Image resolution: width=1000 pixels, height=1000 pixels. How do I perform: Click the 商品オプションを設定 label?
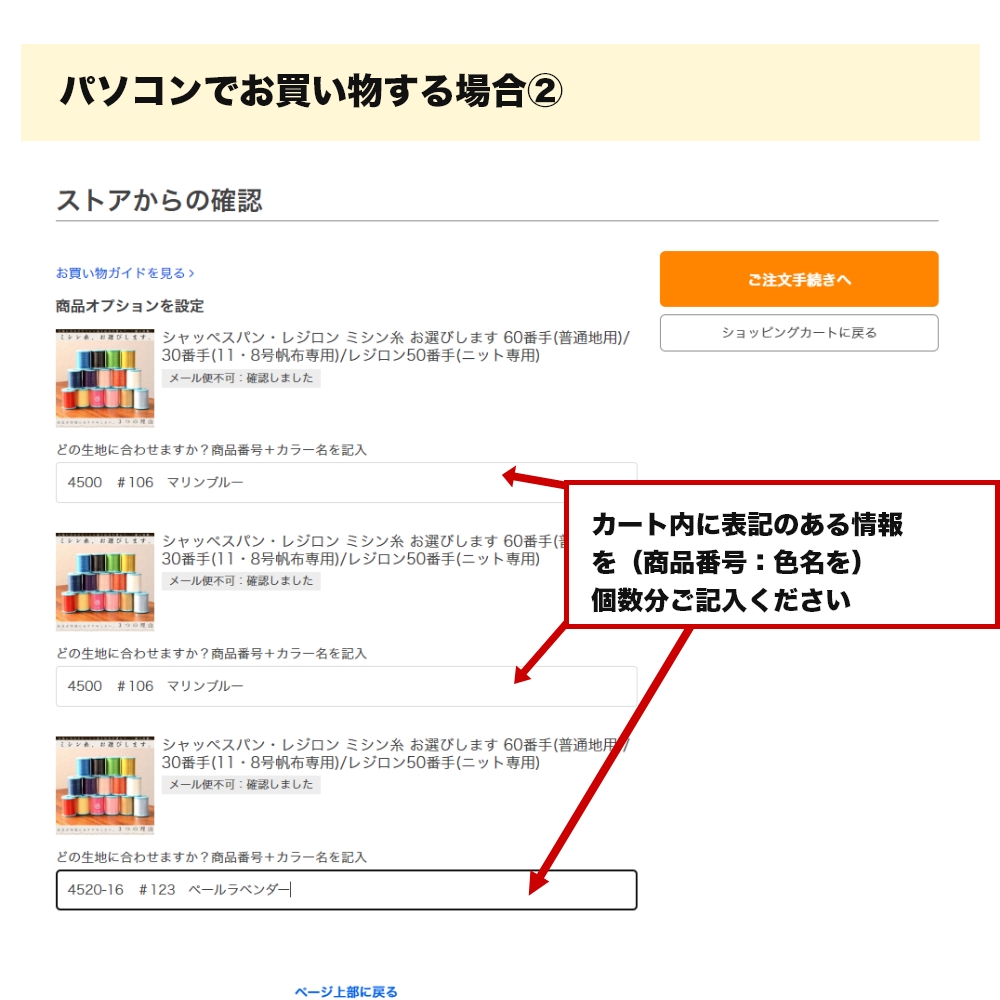point(129,306)
